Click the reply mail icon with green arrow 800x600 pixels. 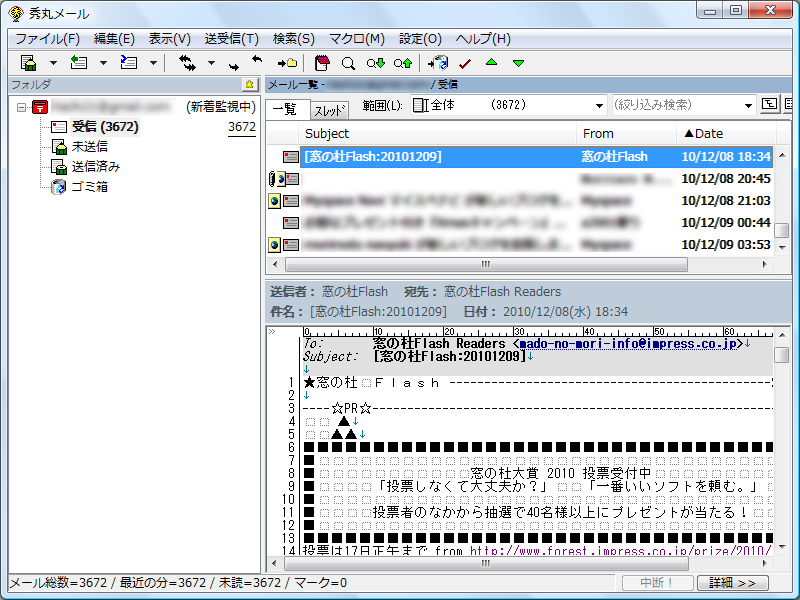pyautogui.click(x=79, y=63)
